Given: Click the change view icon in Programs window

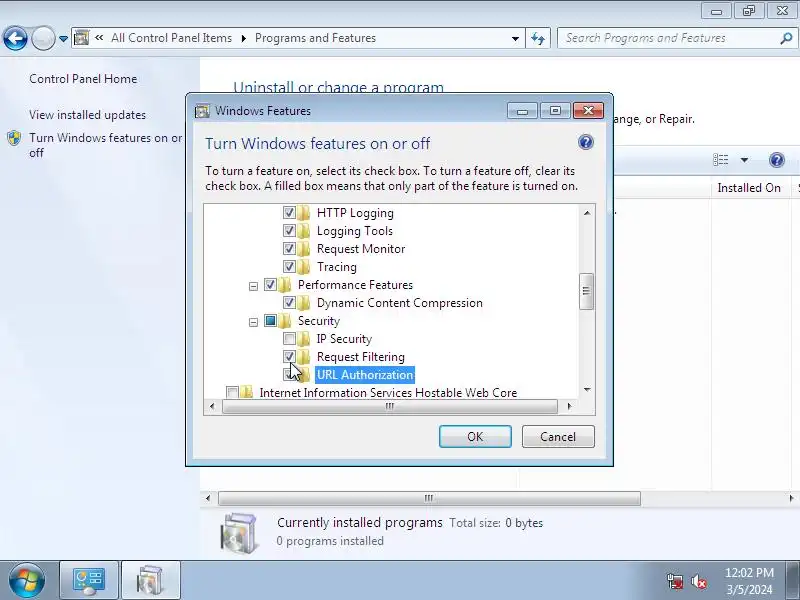Looking at the screenshot, I should coord(721,160).
